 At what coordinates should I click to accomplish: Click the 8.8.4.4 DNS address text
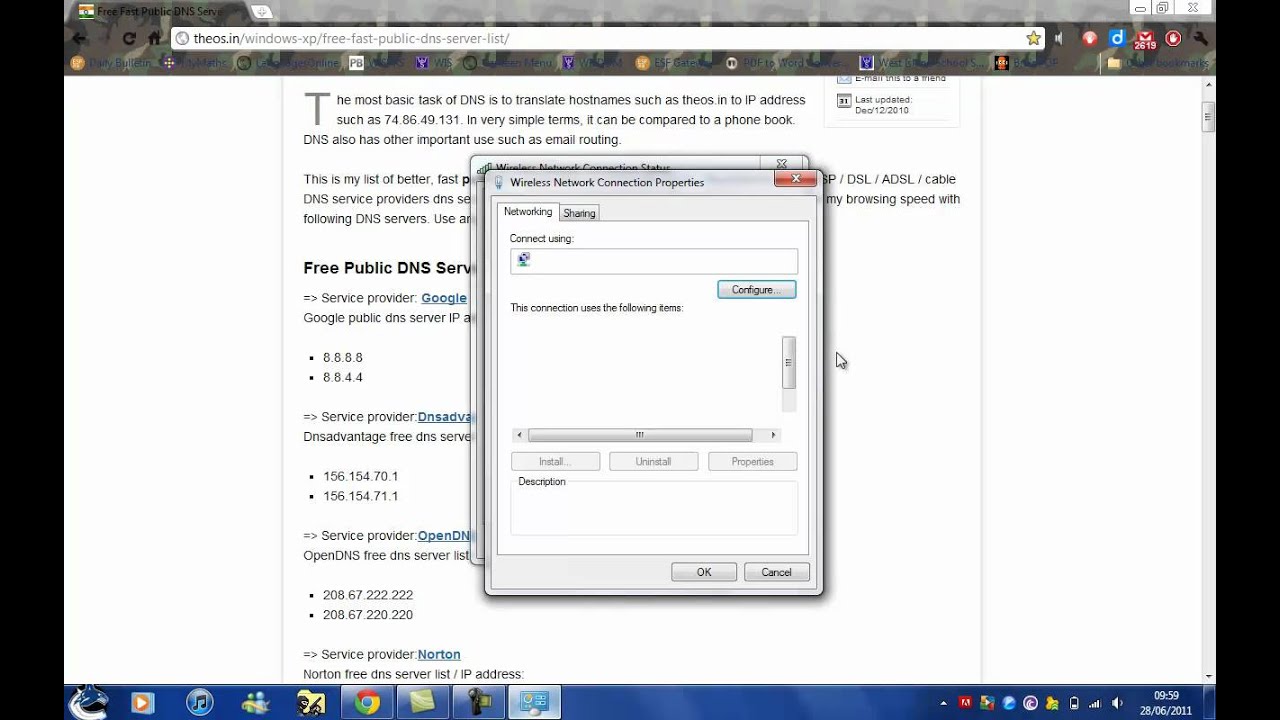(343, 377)
